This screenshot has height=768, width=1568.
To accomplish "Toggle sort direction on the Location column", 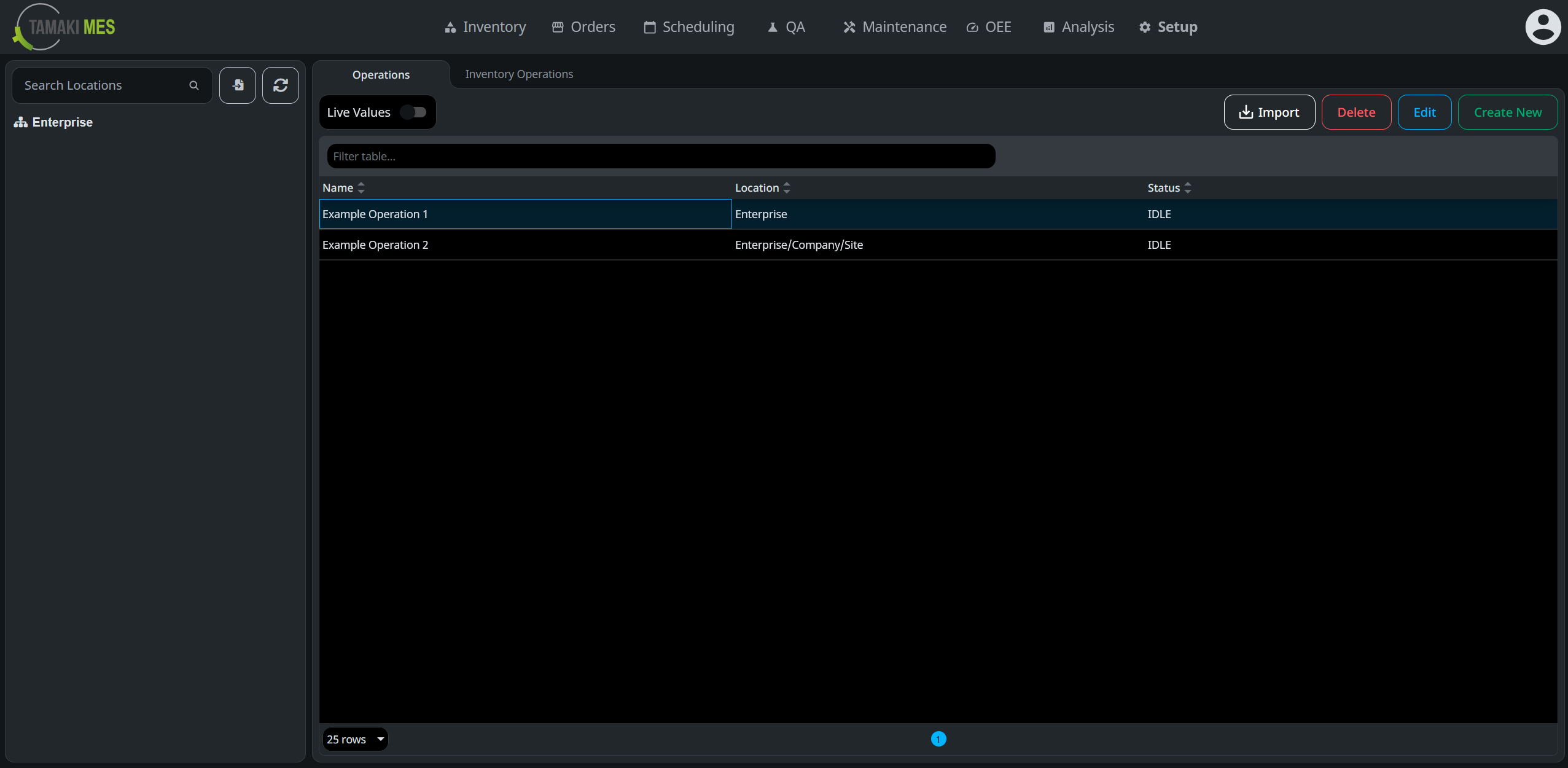I will [x=787, y=187].
